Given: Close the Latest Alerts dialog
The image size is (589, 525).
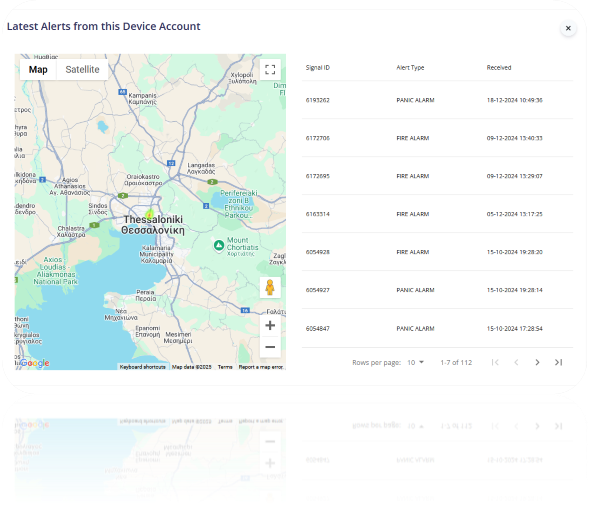Looking at the screenshot, I should coord(568,28).
